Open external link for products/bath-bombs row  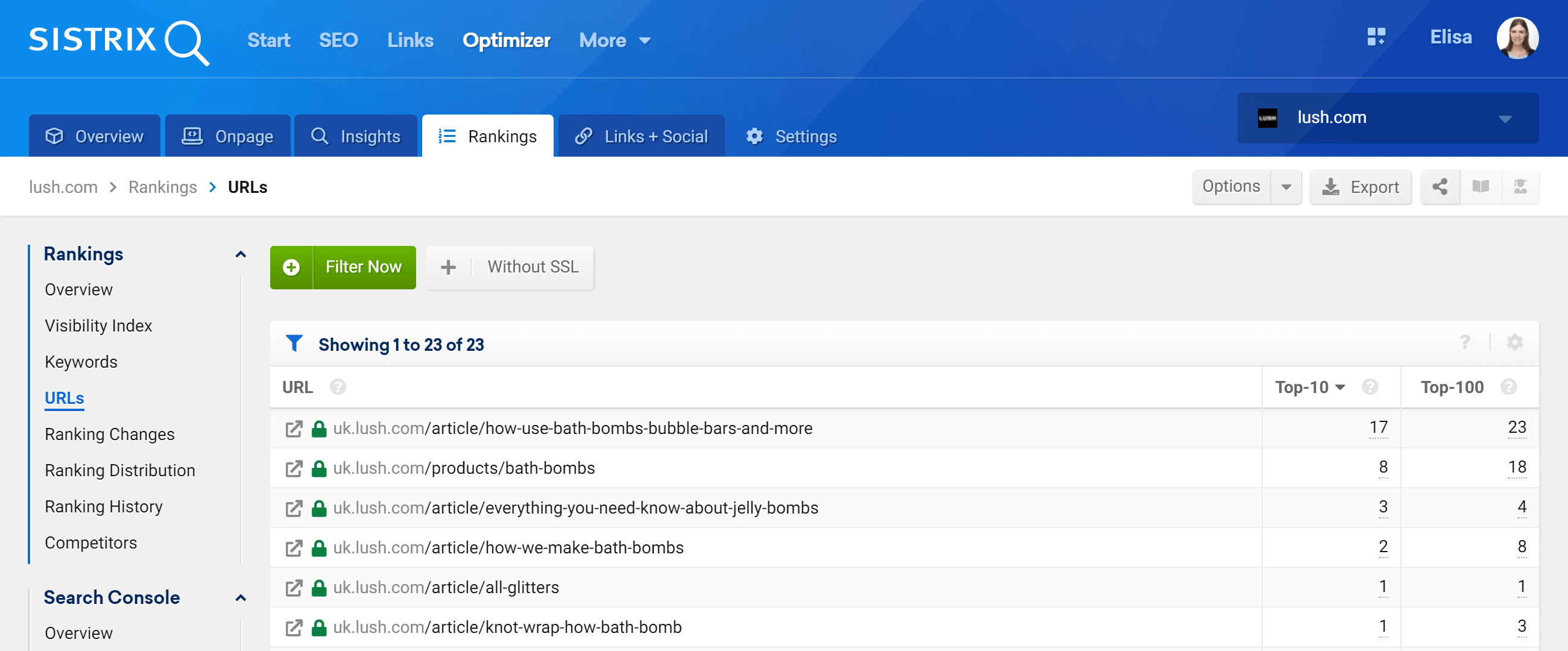[294, 468]
